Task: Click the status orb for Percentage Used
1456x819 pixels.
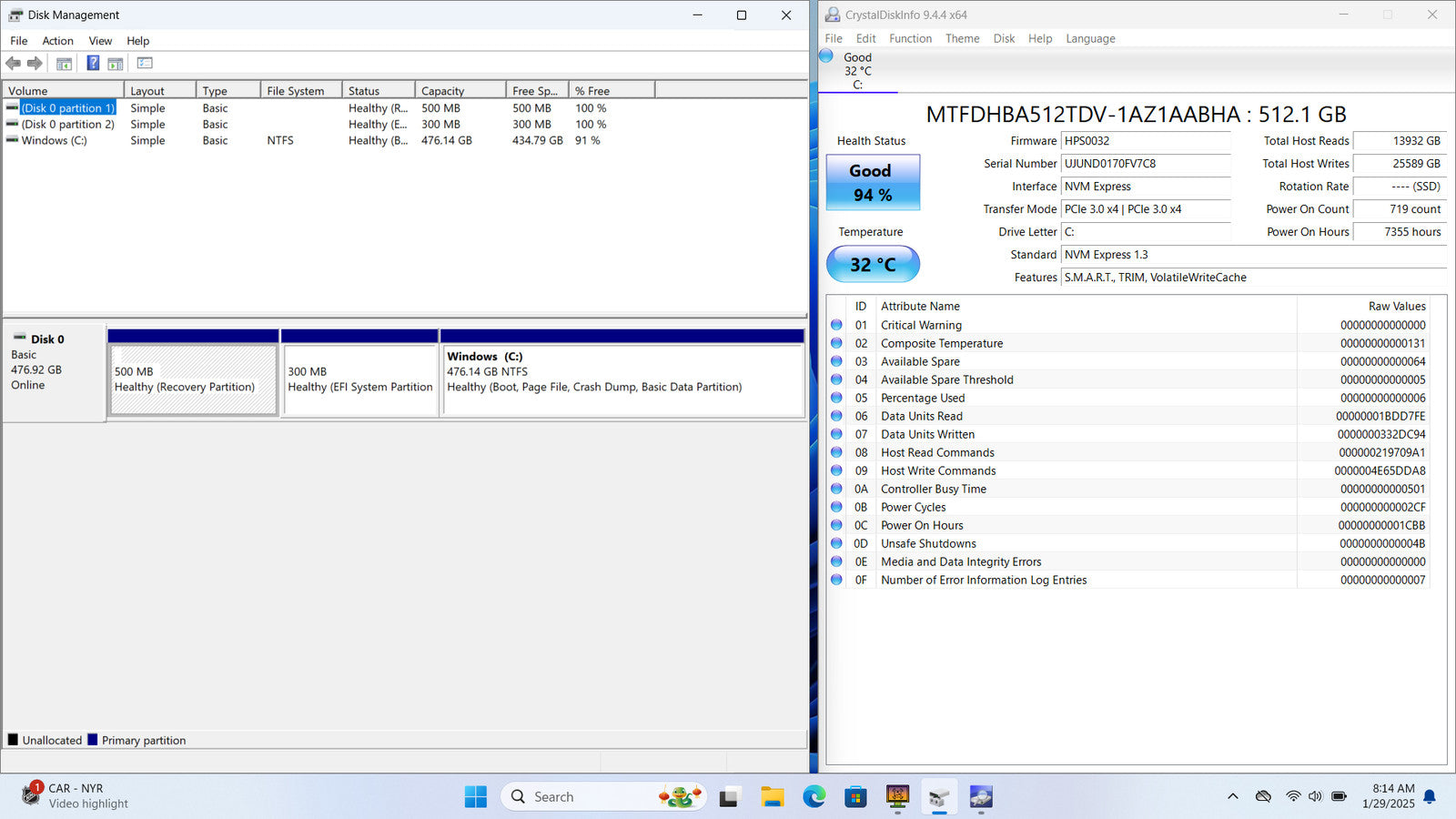Action: (x=836, y=398)
